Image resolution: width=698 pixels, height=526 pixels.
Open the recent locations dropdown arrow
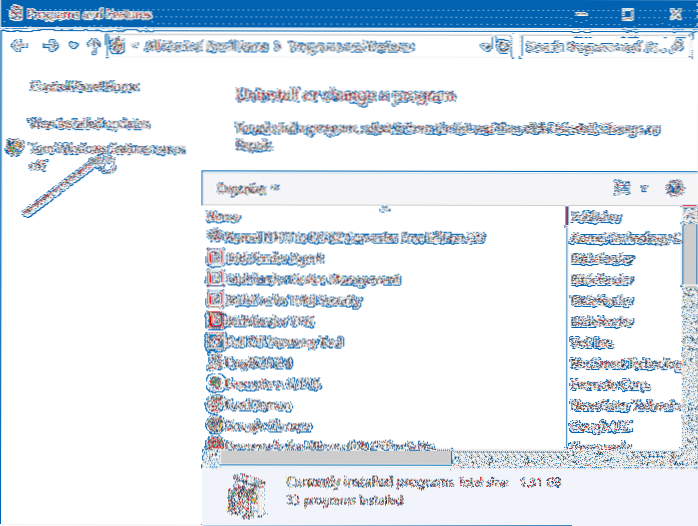tap(73, 45)
